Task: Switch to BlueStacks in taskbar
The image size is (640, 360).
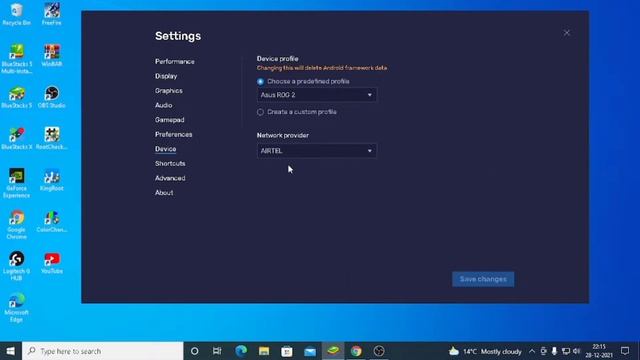Action: [x=333, y=351]
